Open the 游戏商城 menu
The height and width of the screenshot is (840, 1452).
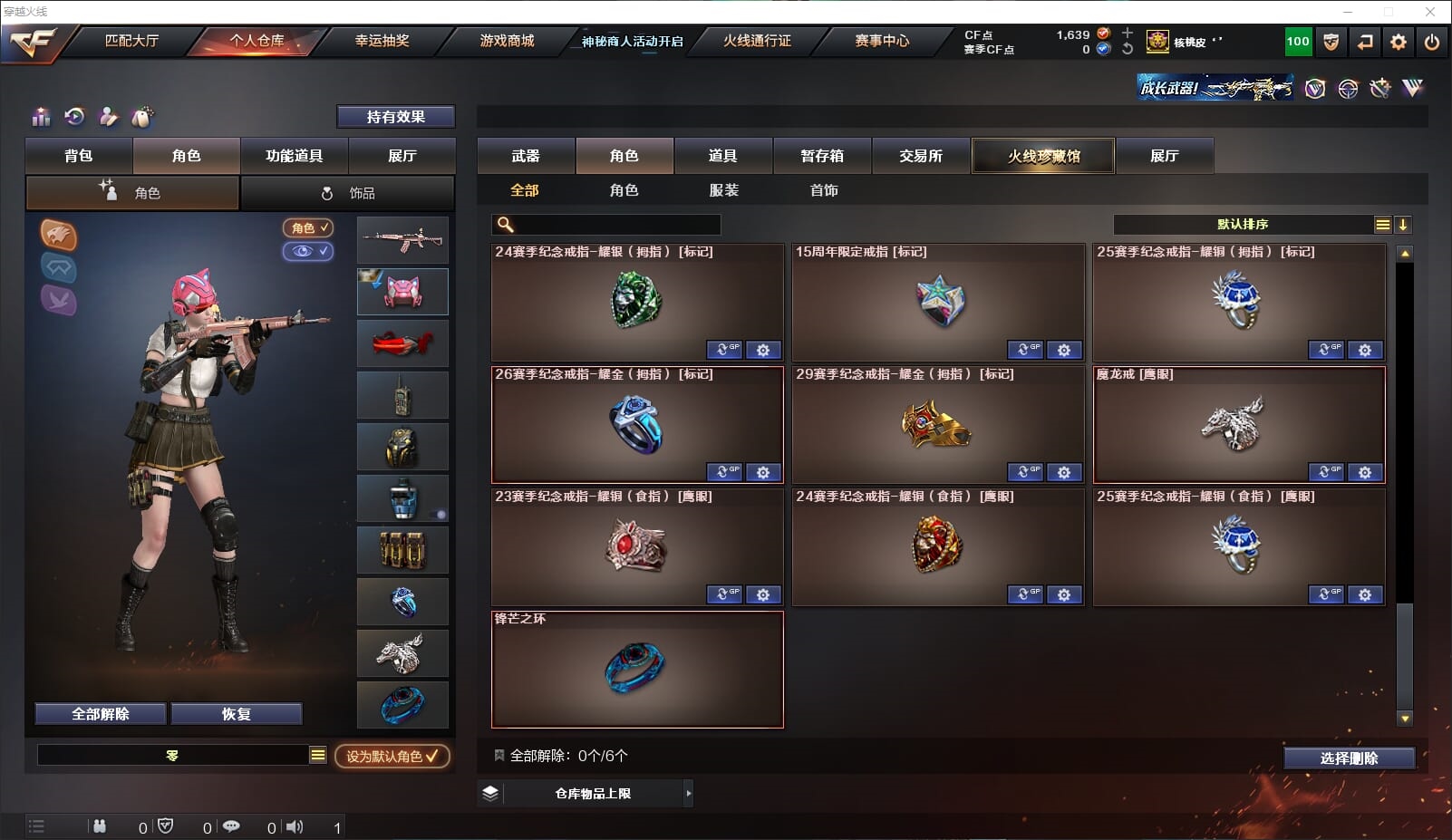click(x=507, y=41)
